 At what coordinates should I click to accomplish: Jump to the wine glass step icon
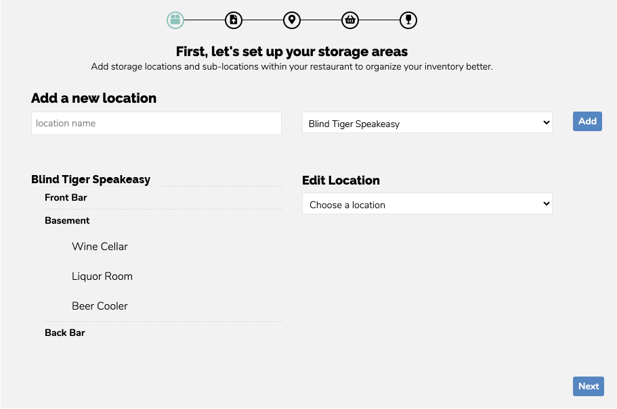click(x=408, y=20)
